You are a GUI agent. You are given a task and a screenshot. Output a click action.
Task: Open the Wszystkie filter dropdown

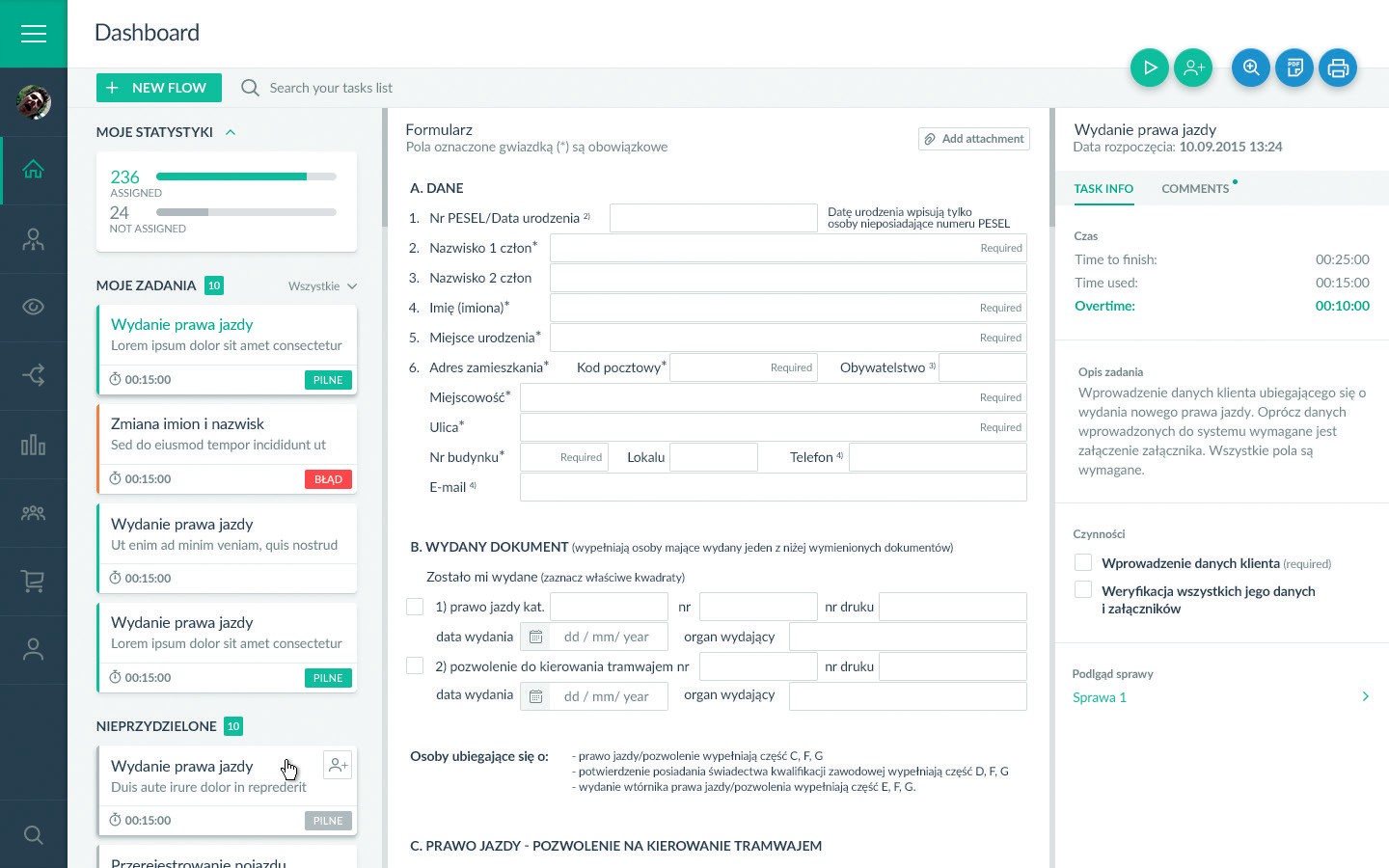(322, 286)
